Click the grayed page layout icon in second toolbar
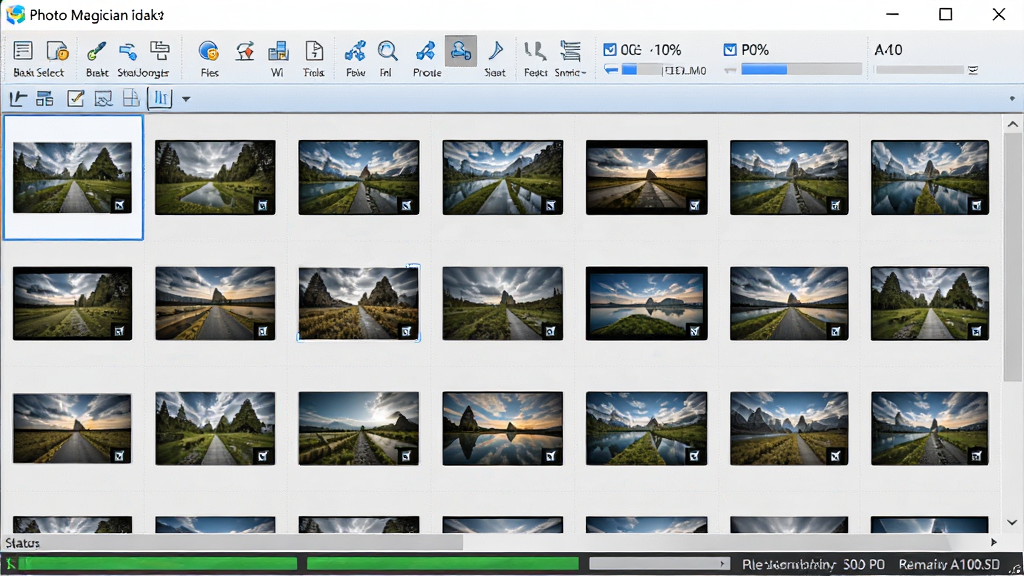 coord(131,99)
